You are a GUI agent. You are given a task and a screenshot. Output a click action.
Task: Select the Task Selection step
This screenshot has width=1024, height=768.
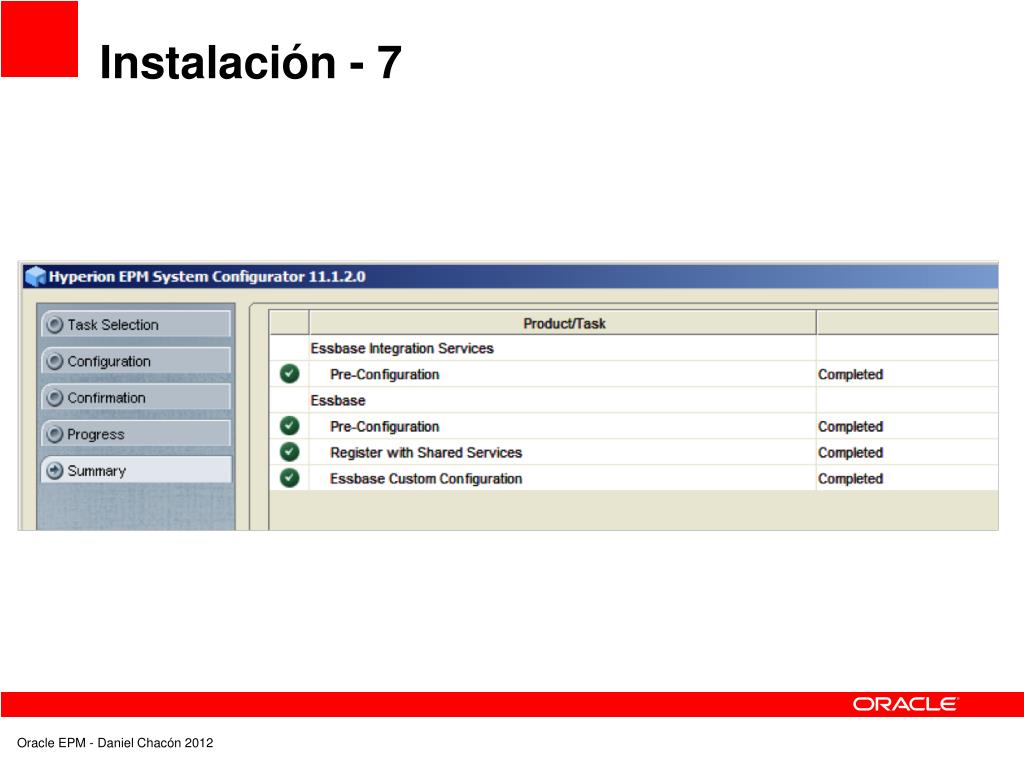point(136,325)
